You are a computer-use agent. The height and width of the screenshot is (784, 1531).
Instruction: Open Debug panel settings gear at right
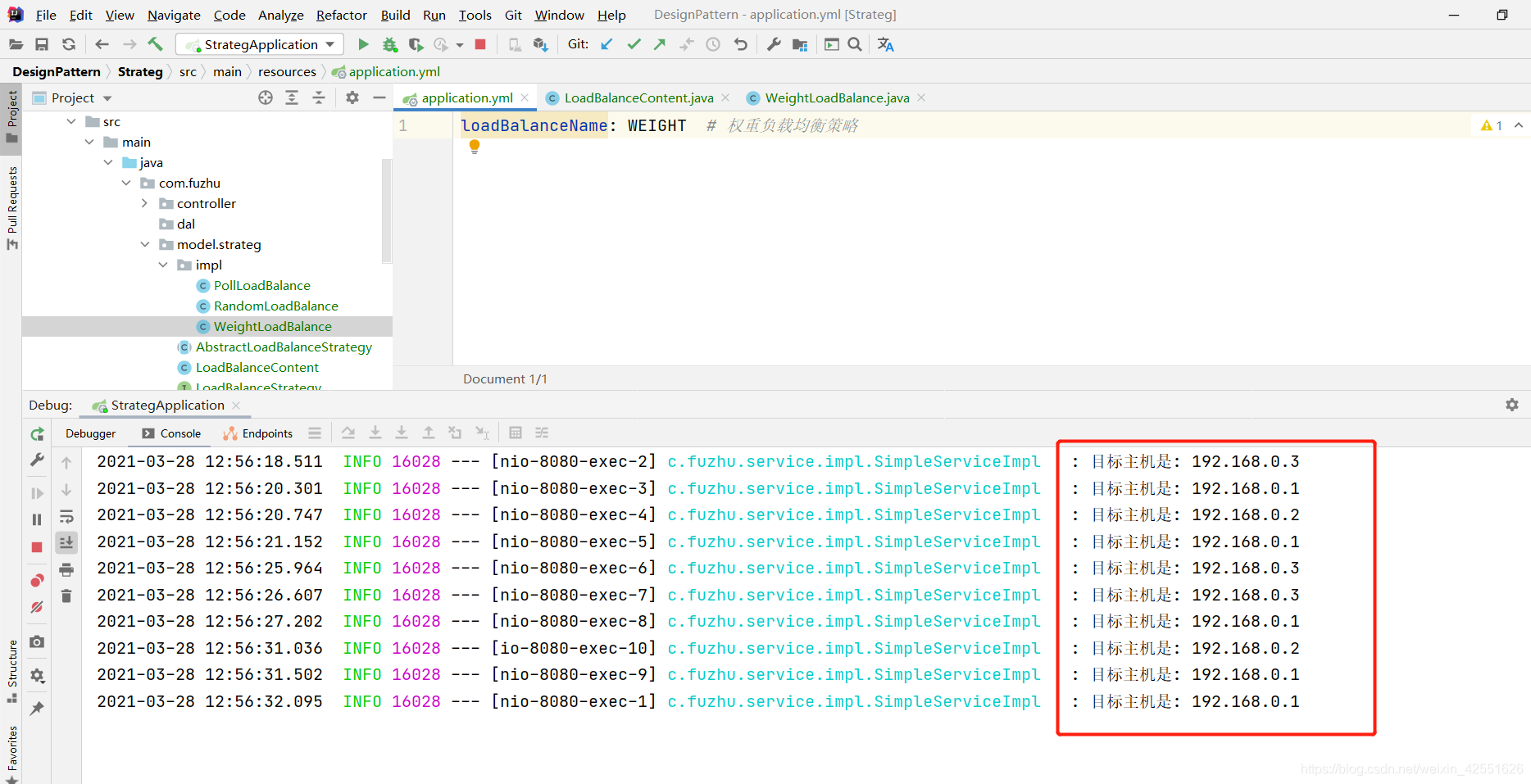[x=1512, y=405]
